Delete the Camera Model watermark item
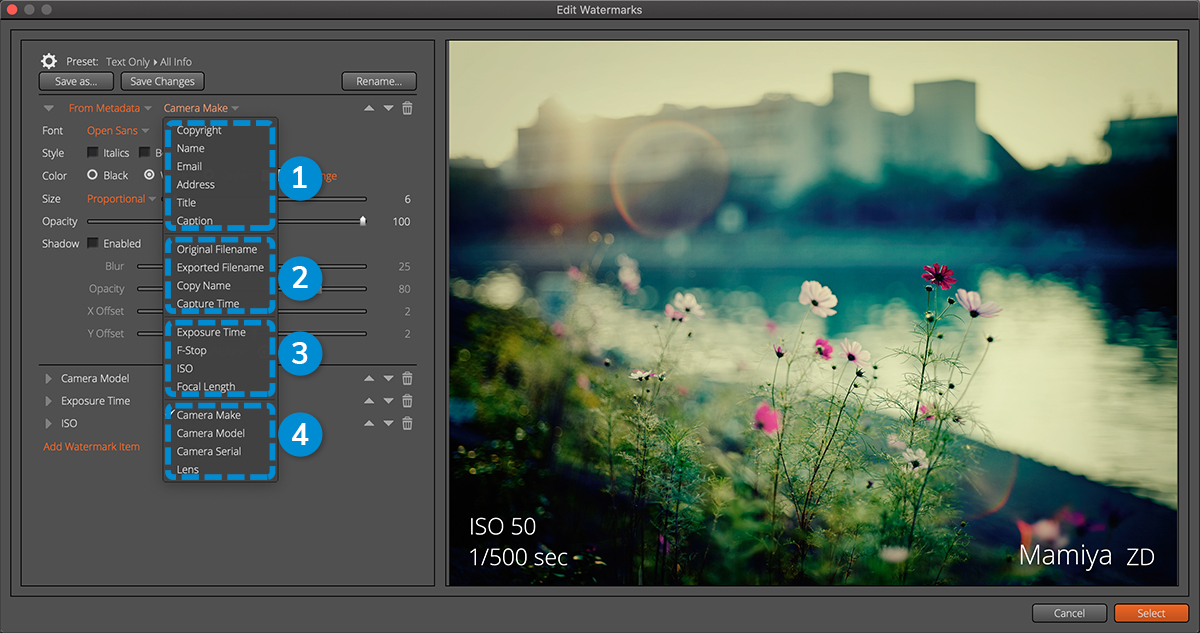Screen dimensions: 1200x633 pyautogui.click(x=407, y=378)
